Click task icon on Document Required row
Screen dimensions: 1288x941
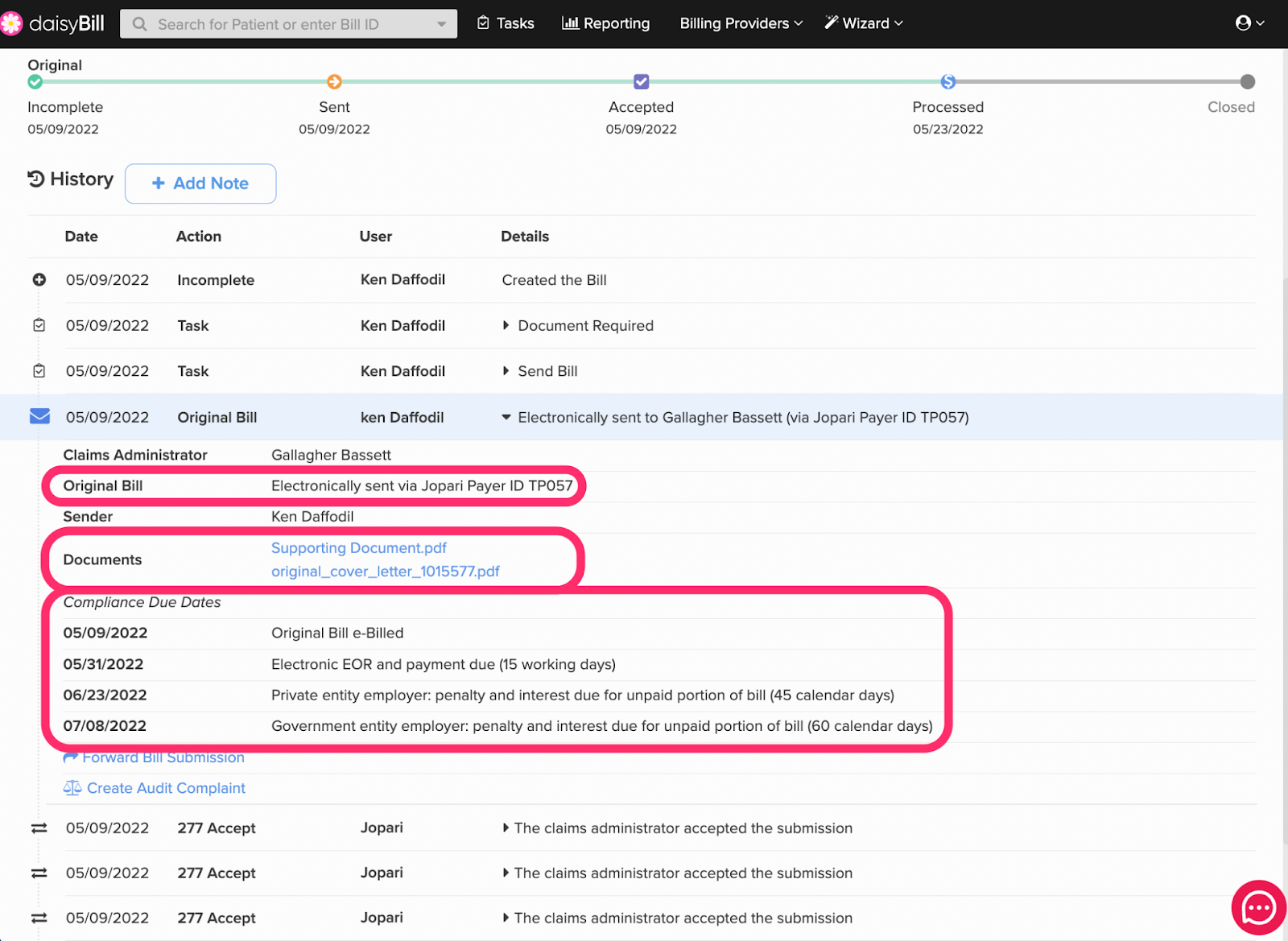pyautogui.click(x=39, y=325)
